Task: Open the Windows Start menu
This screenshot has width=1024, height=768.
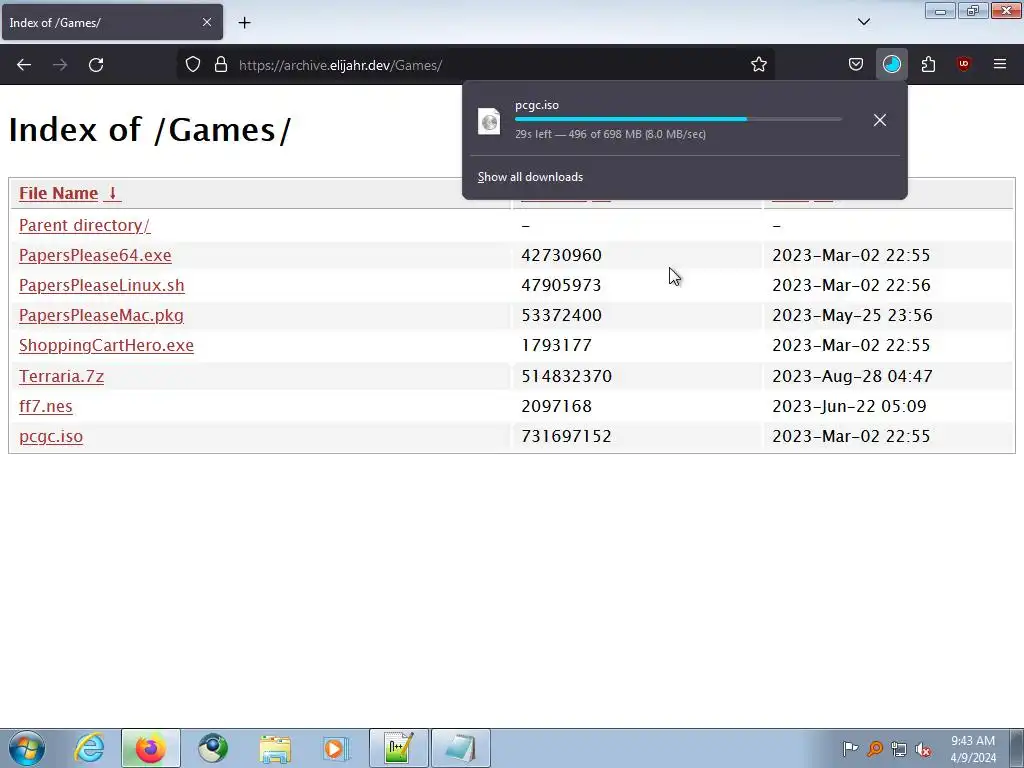Action: point(27,748)
